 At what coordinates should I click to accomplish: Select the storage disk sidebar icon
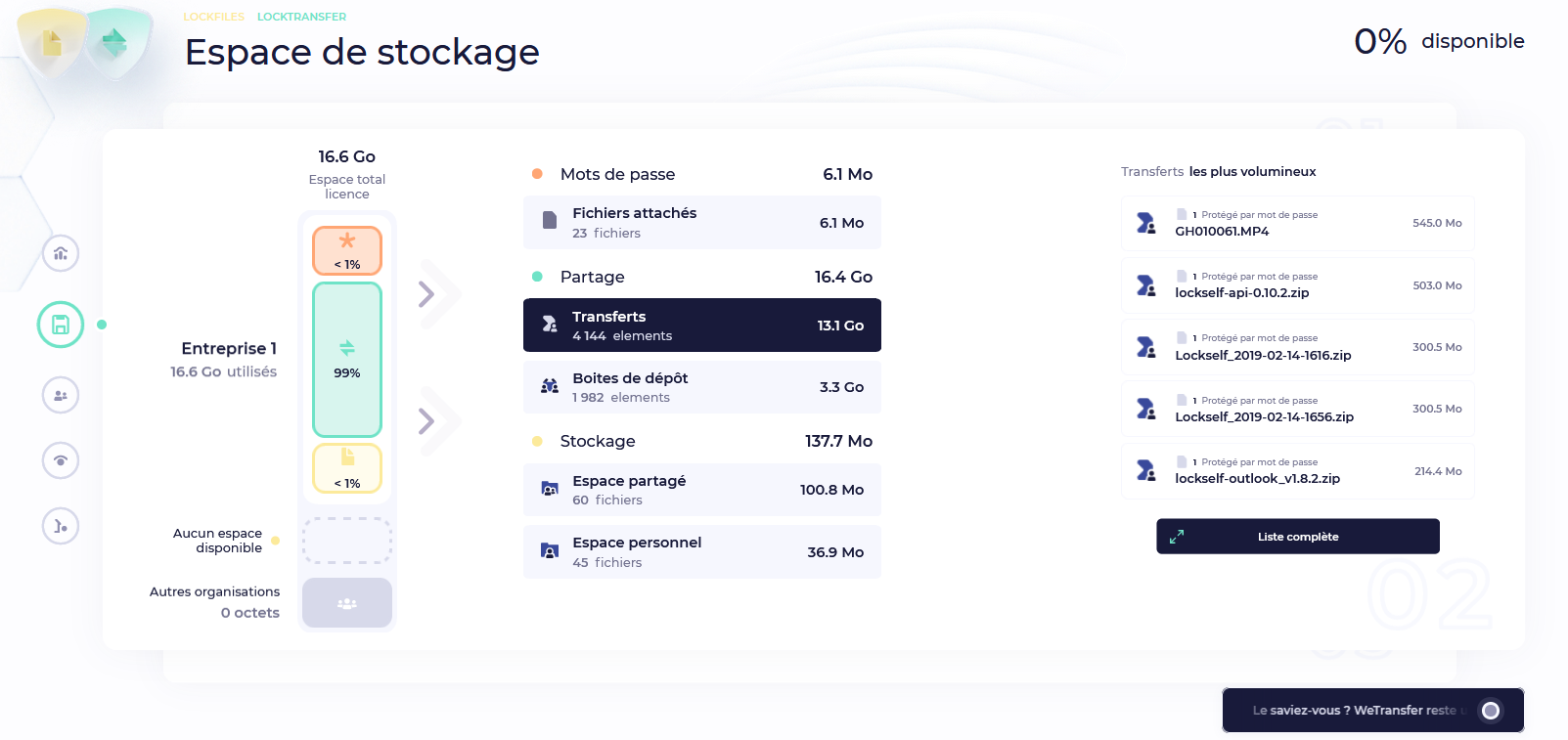[61, 325]
